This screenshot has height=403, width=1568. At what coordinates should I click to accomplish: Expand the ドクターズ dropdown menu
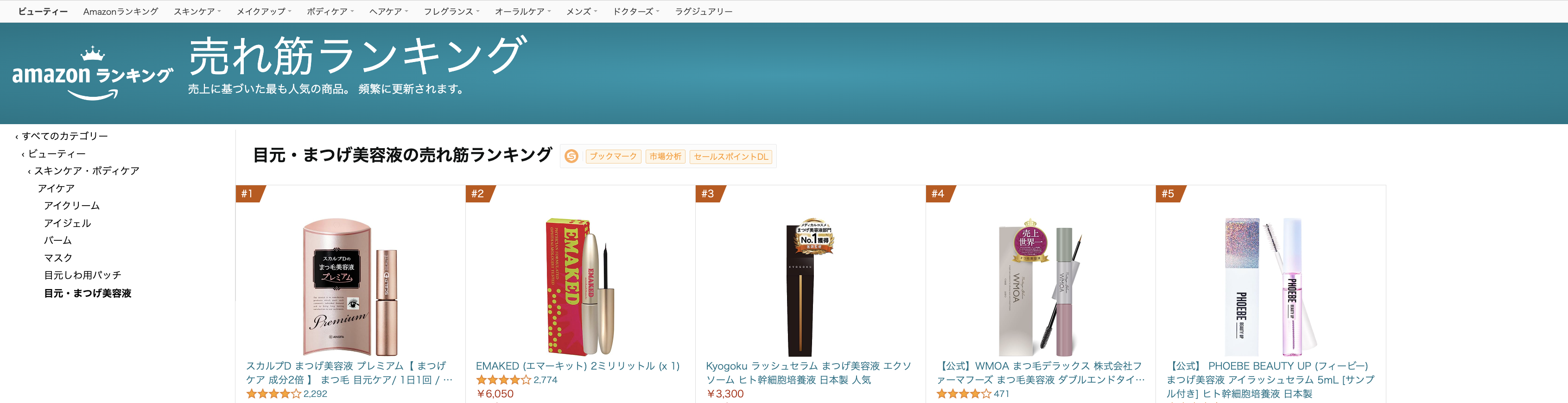[636, 12]
